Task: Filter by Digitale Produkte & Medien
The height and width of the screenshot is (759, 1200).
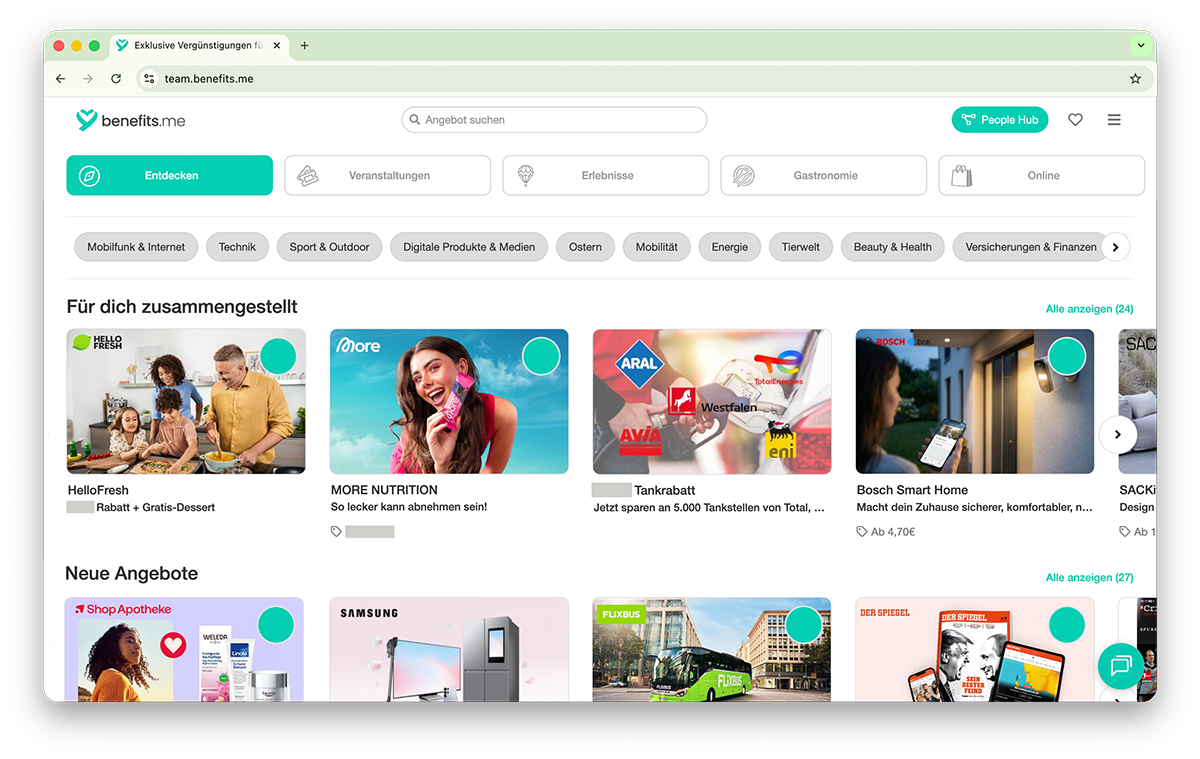Action: pyautogui.click(x=469, y=247)
